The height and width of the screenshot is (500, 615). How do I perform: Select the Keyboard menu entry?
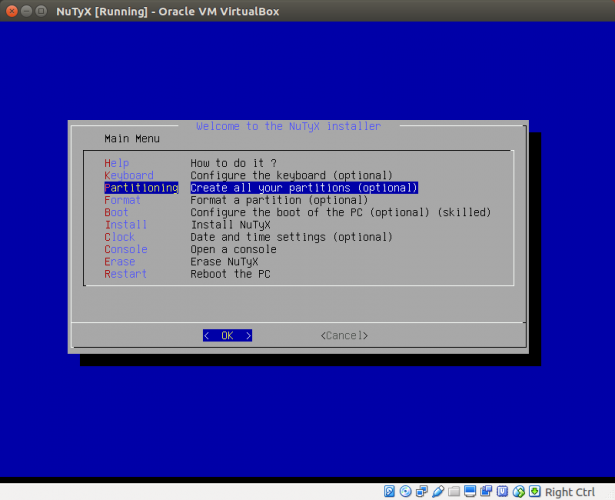129,175
